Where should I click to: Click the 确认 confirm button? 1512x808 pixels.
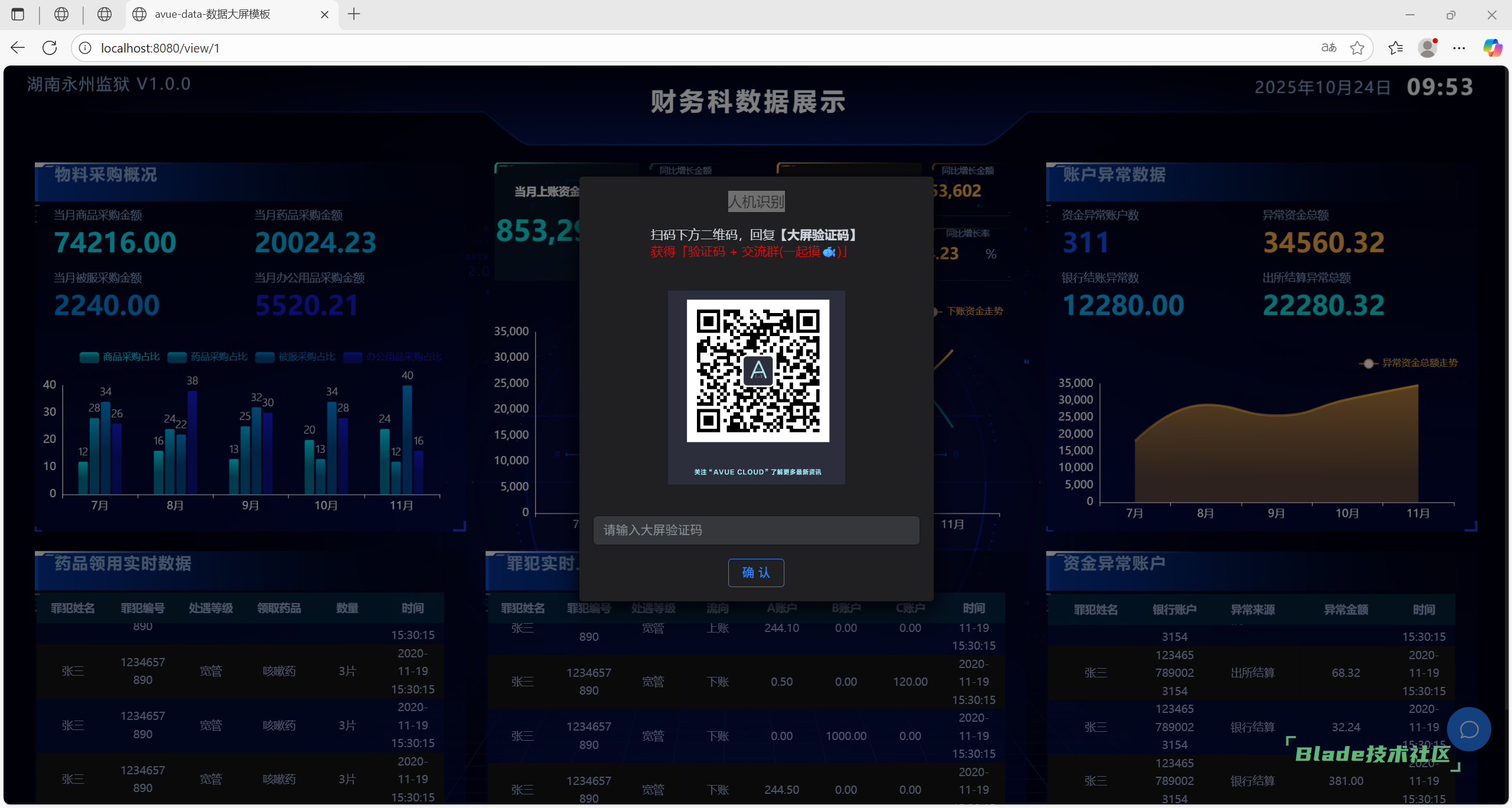click(x=756, y=572)
